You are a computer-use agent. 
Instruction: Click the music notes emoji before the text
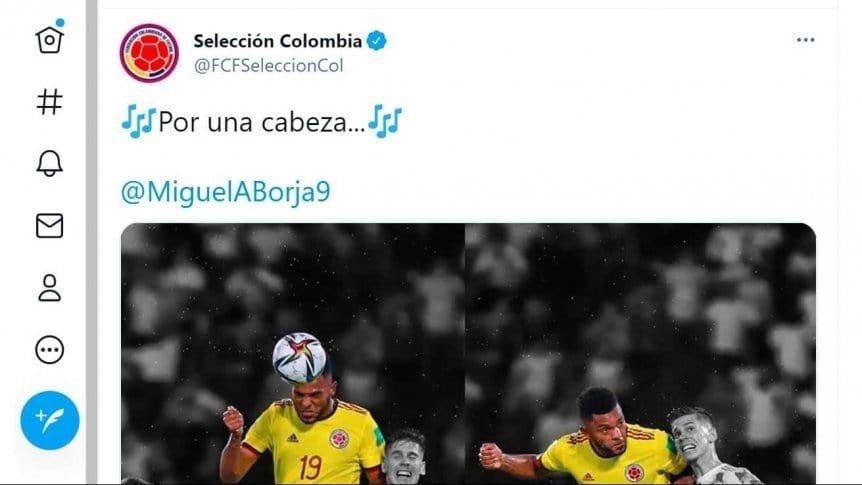tap(139, 122)
